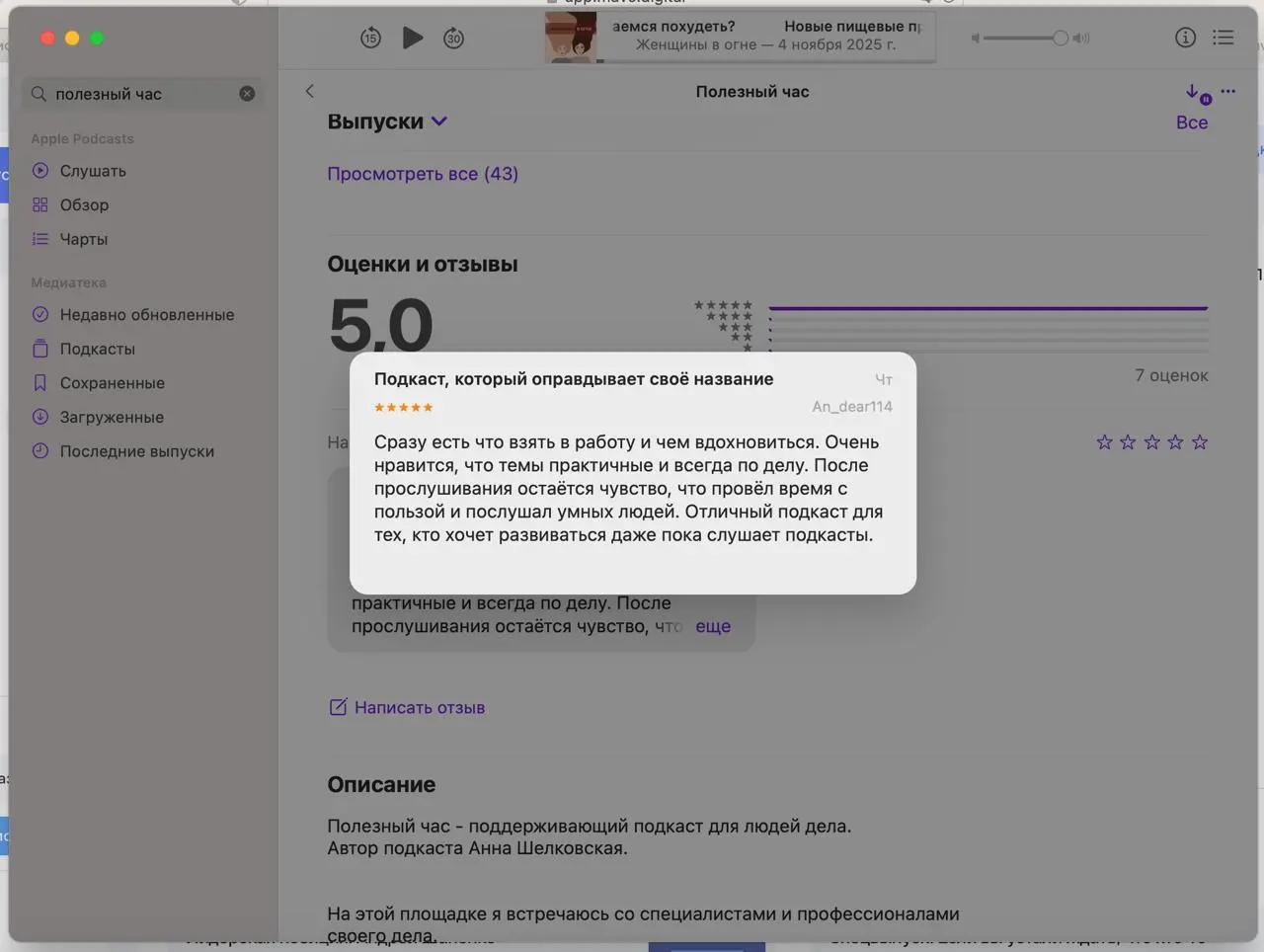Rate the podcast five stars
Viewport: 1264px width, 952px height.
click(x=1200, y=442)
